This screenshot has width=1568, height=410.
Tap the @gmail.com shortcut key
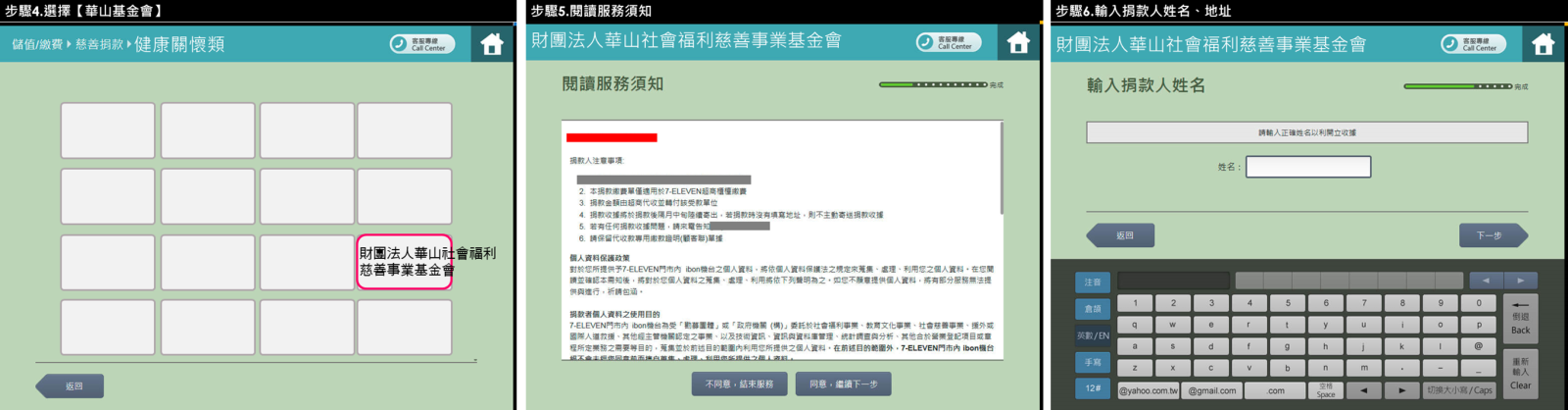point(1212,390)
